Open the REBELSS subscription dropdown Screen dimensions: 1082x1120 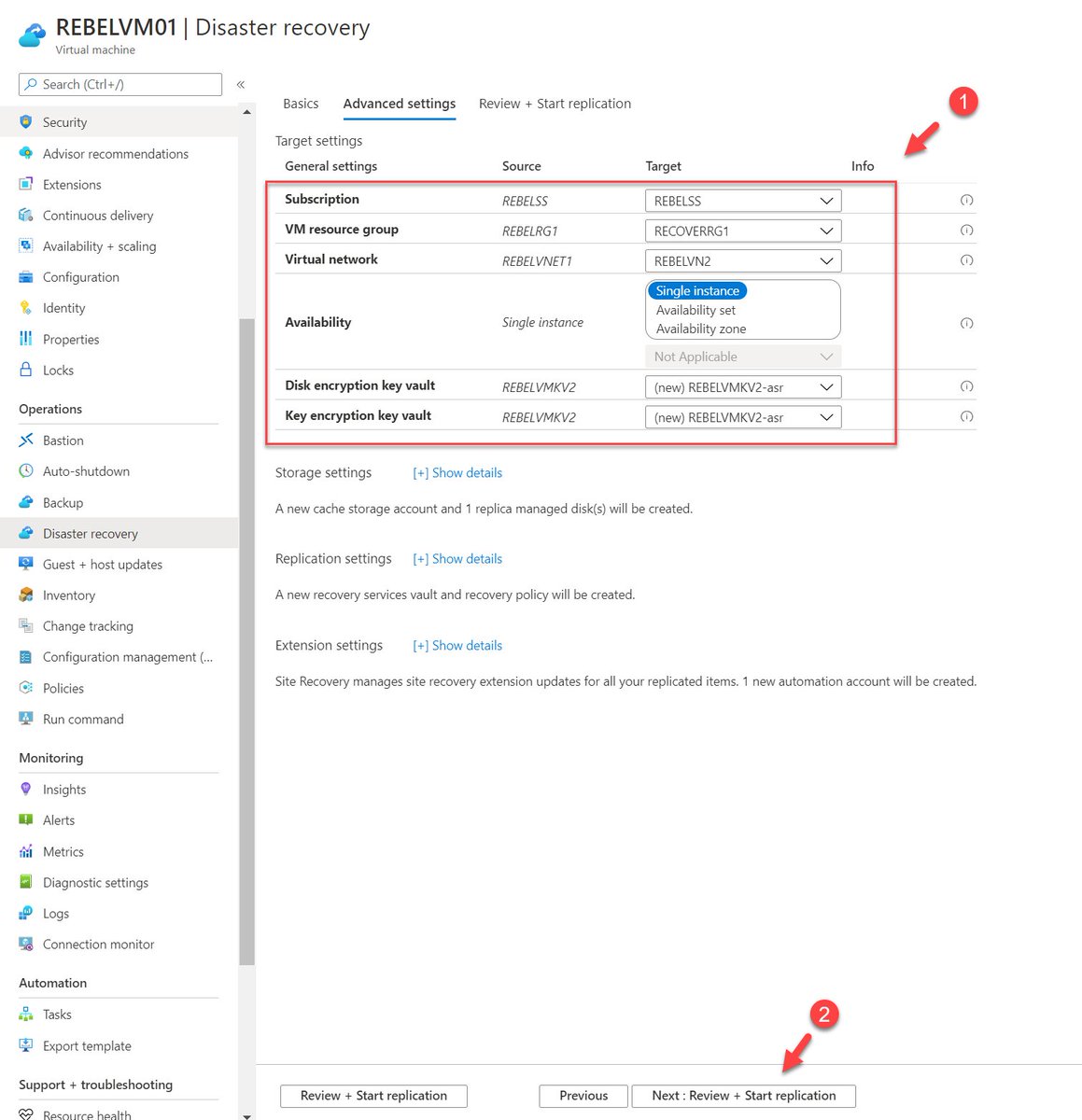pyautogui.click(x=743, y=201)
